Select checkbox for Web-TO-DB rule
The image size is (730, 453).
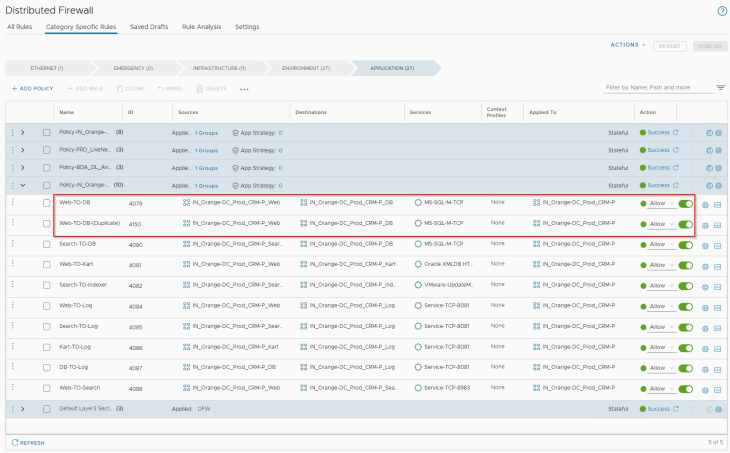[47, 203]
